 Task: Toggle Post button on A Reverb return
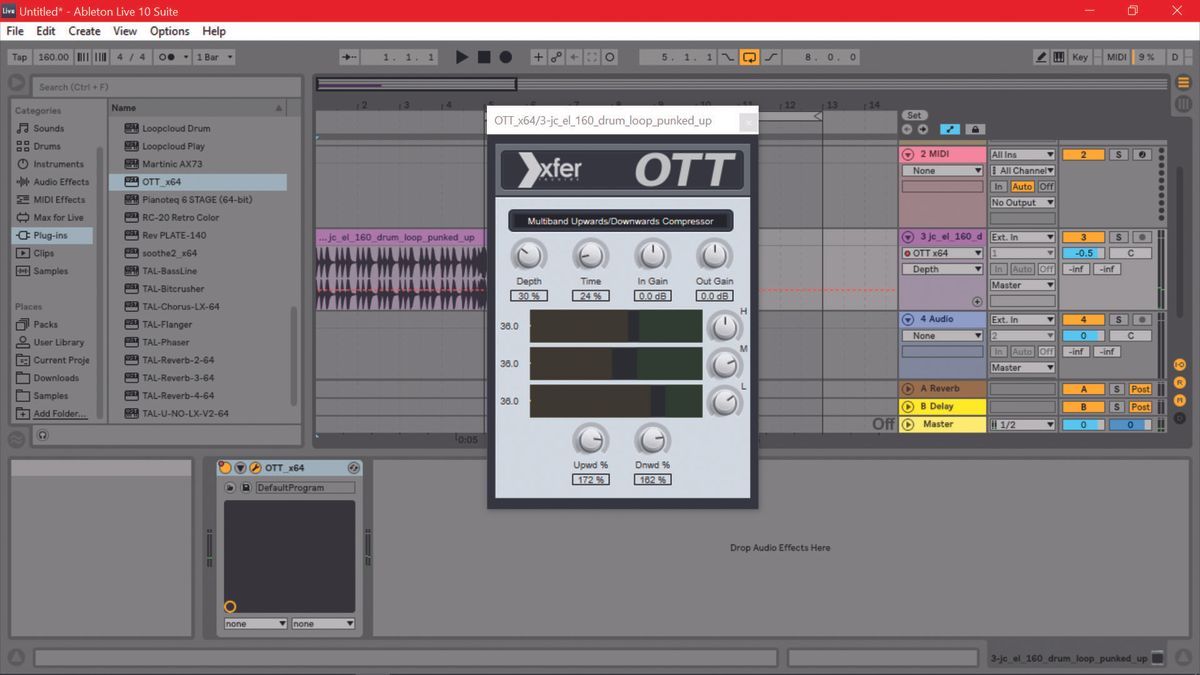tap(1140, 389)
